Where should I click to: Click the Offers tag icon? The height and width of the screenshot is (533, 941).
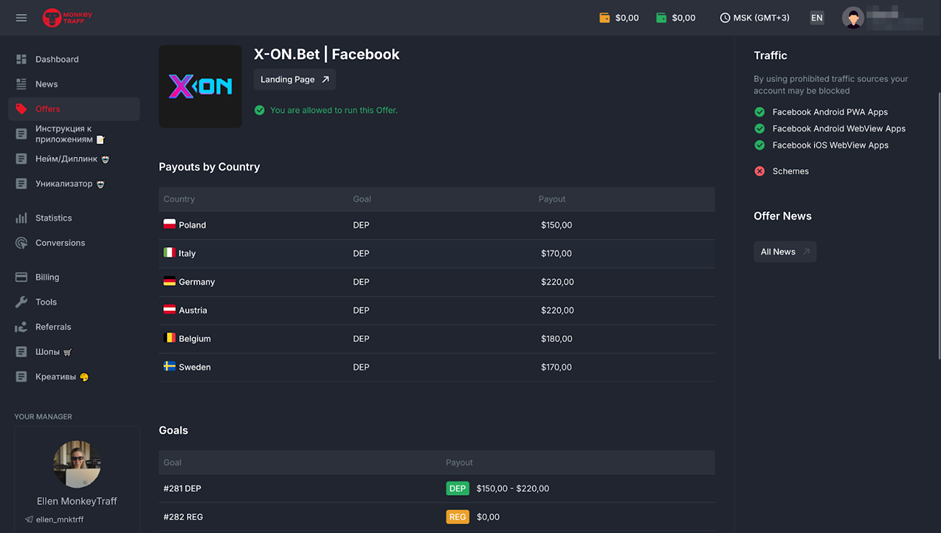click(x=21, y=109)
